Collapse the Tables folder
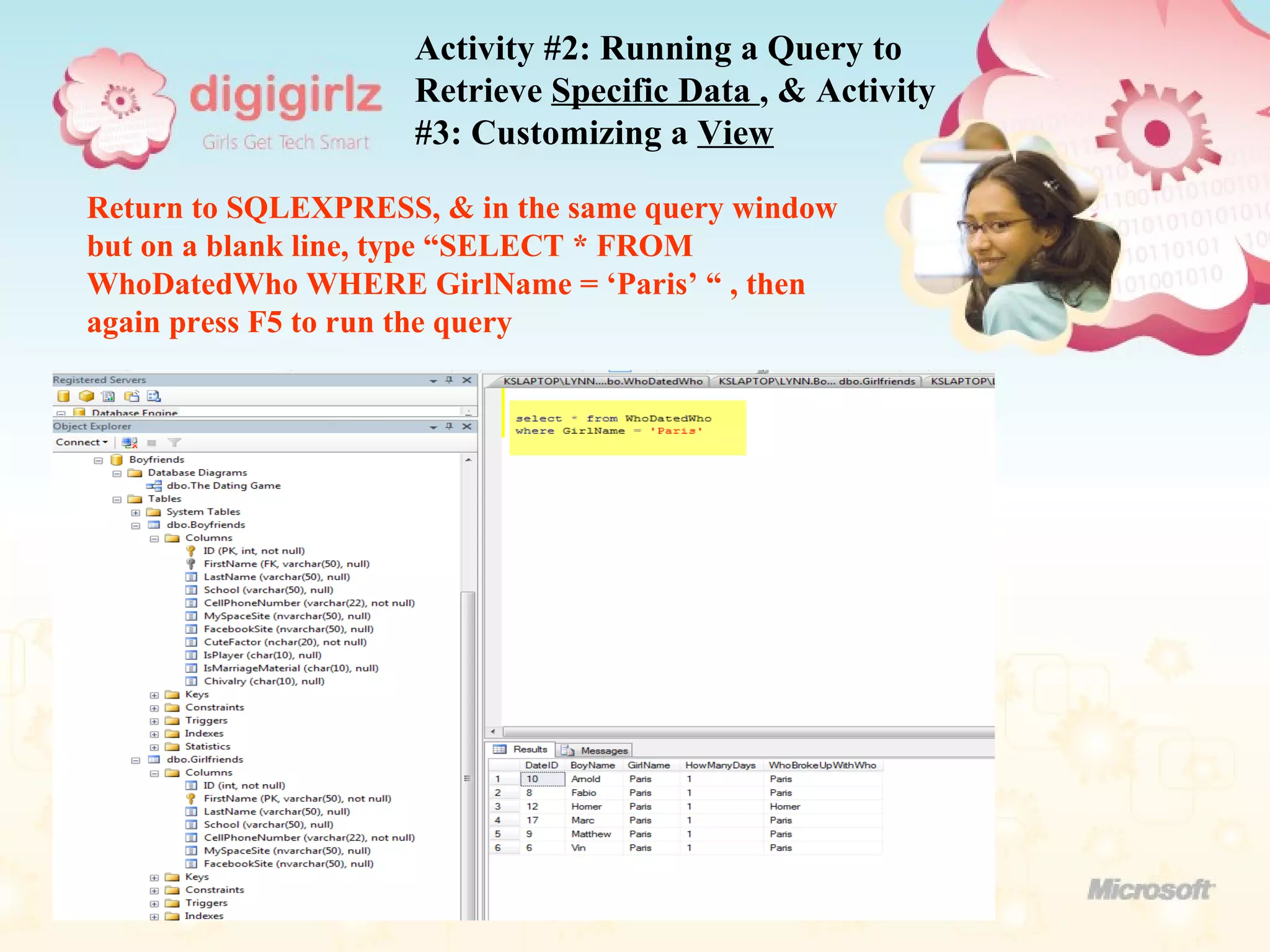Image resolution: width=1270 pixels, height=952 pixels. (117, 500)
